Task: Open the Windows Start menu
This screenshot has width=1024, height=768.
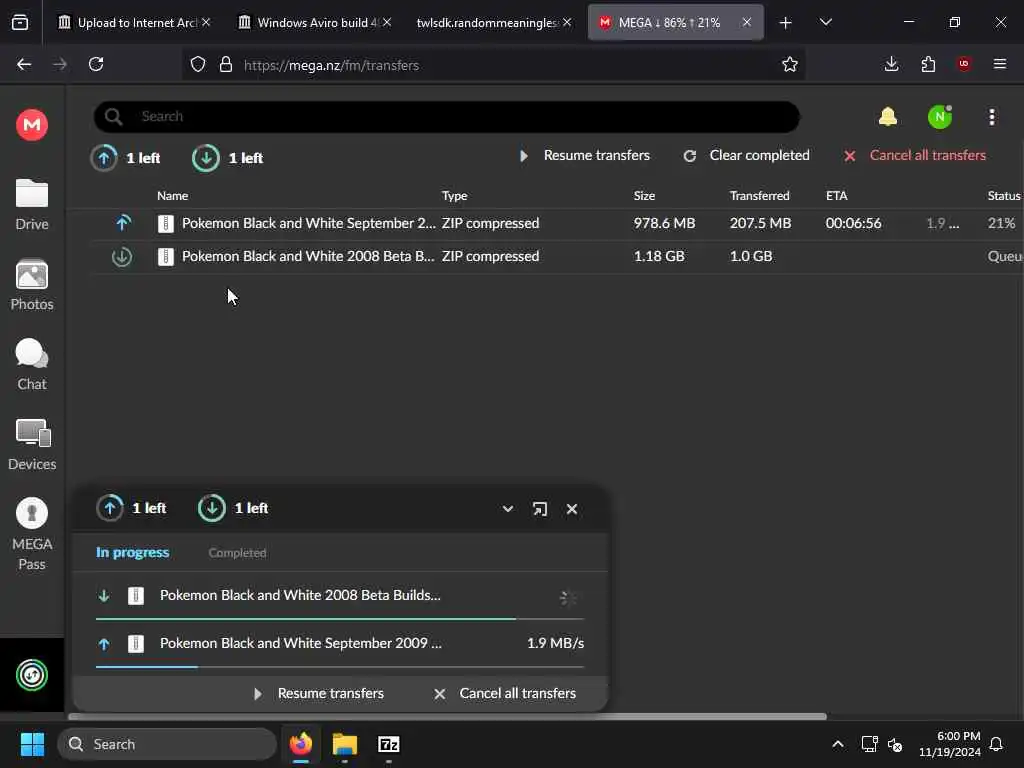Action: tap(32, 744)
